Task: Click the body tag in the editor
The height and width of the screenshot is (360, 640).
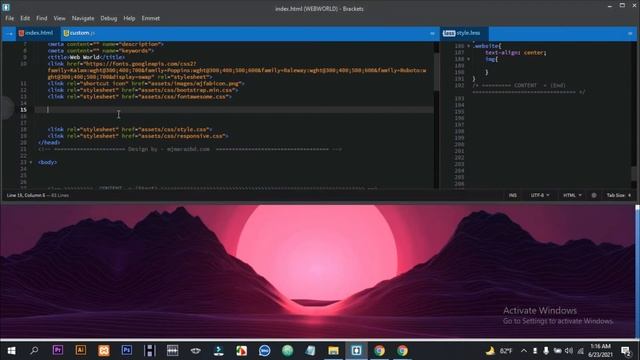Action: coord(47,162)
